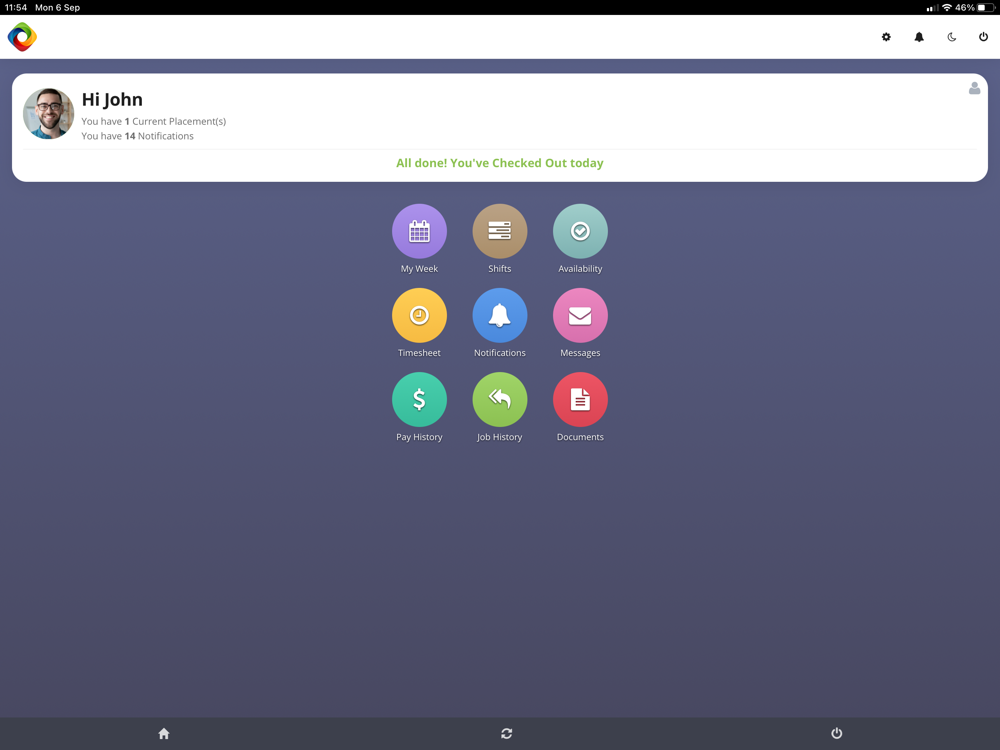
Task: Click the colorful app logo
Action: [22, 37]
